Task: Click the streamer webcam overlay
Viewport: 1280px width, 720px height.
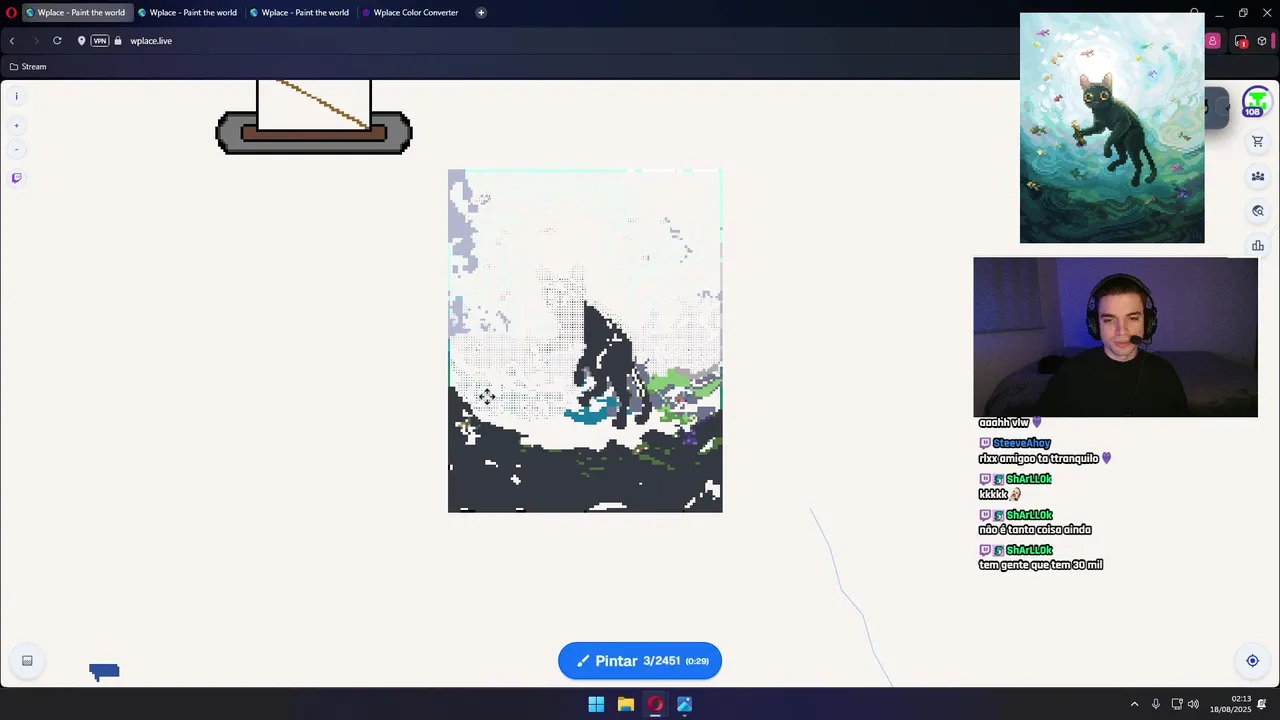Action: 1115,337
